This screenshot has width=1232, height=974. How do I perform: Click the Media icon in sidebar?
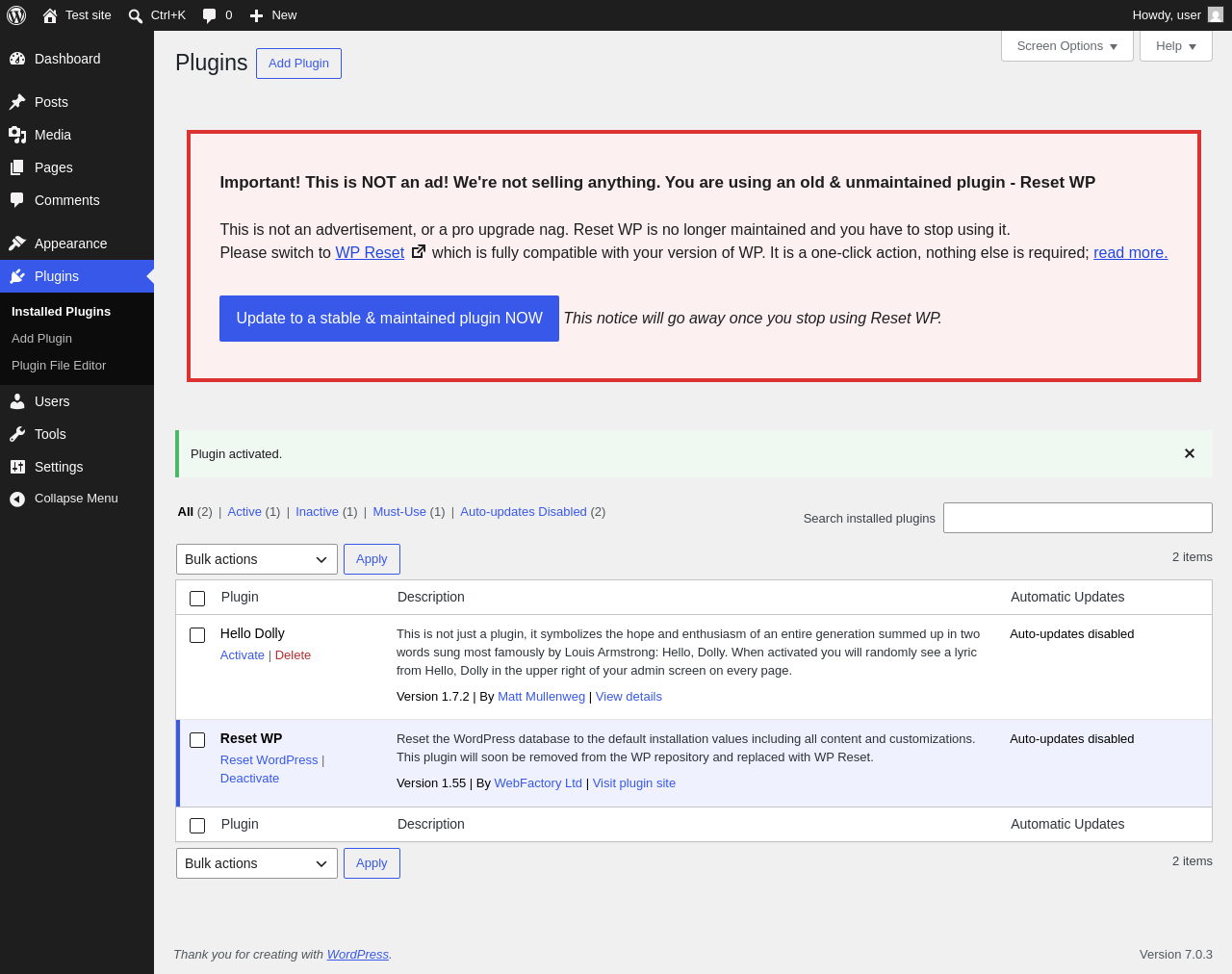click(x=17, y=135)
